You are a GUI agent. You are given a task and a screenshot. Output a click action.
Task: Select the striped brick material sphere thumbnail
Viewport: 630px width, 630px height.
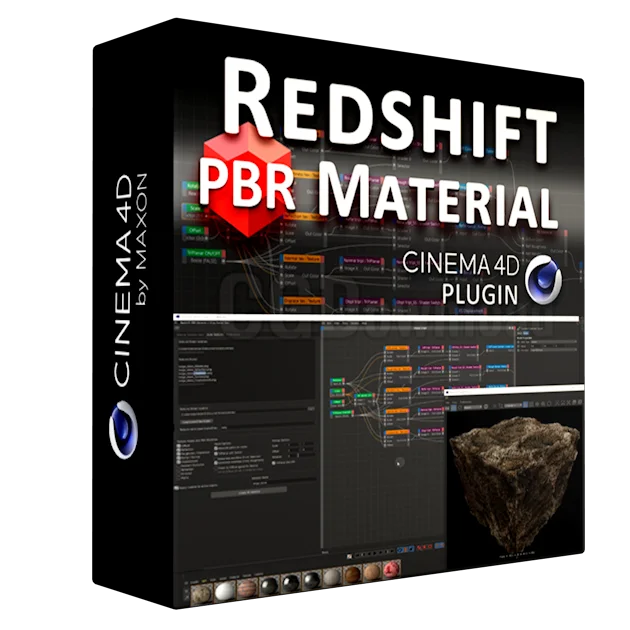tap(247, 589)
